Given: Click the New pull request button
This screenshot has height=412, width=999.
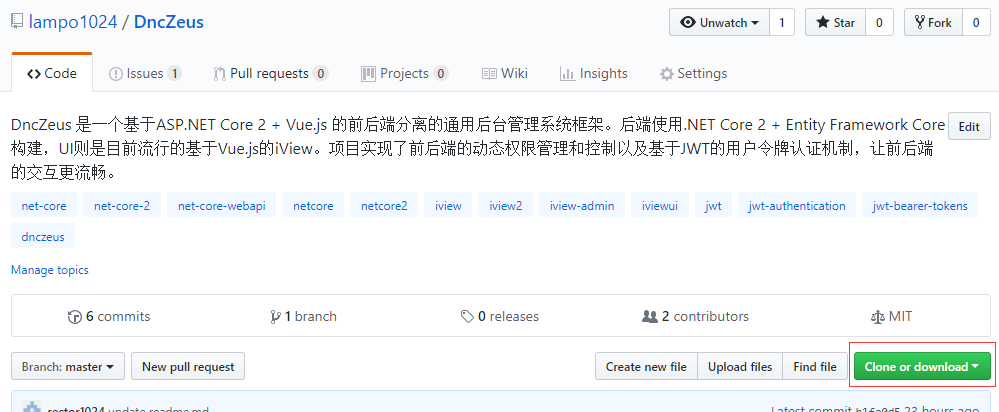Looking at the screenshot, I should click(x=188, y=367).
